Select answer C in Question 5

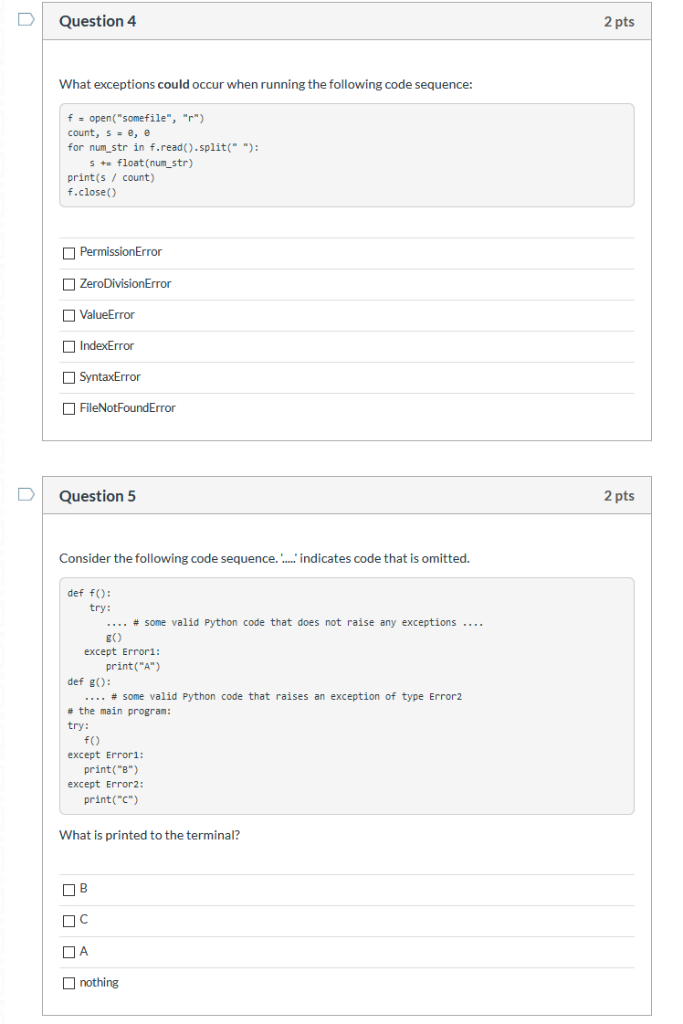coord(68,919)
